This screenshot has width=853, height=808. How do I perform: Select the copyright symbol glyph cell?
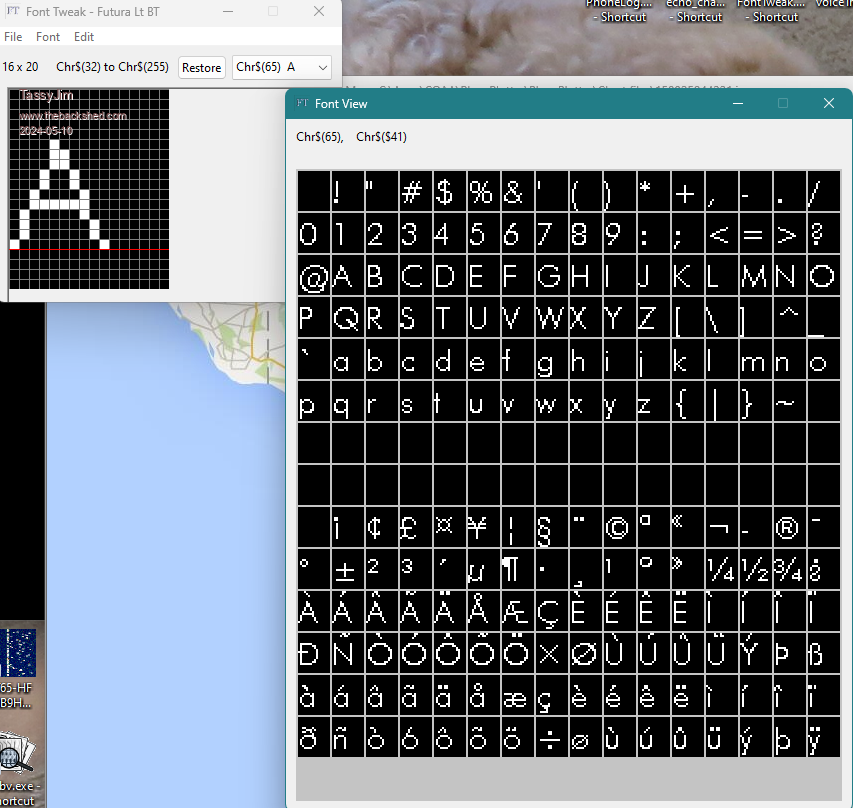(x=618, y=527)
